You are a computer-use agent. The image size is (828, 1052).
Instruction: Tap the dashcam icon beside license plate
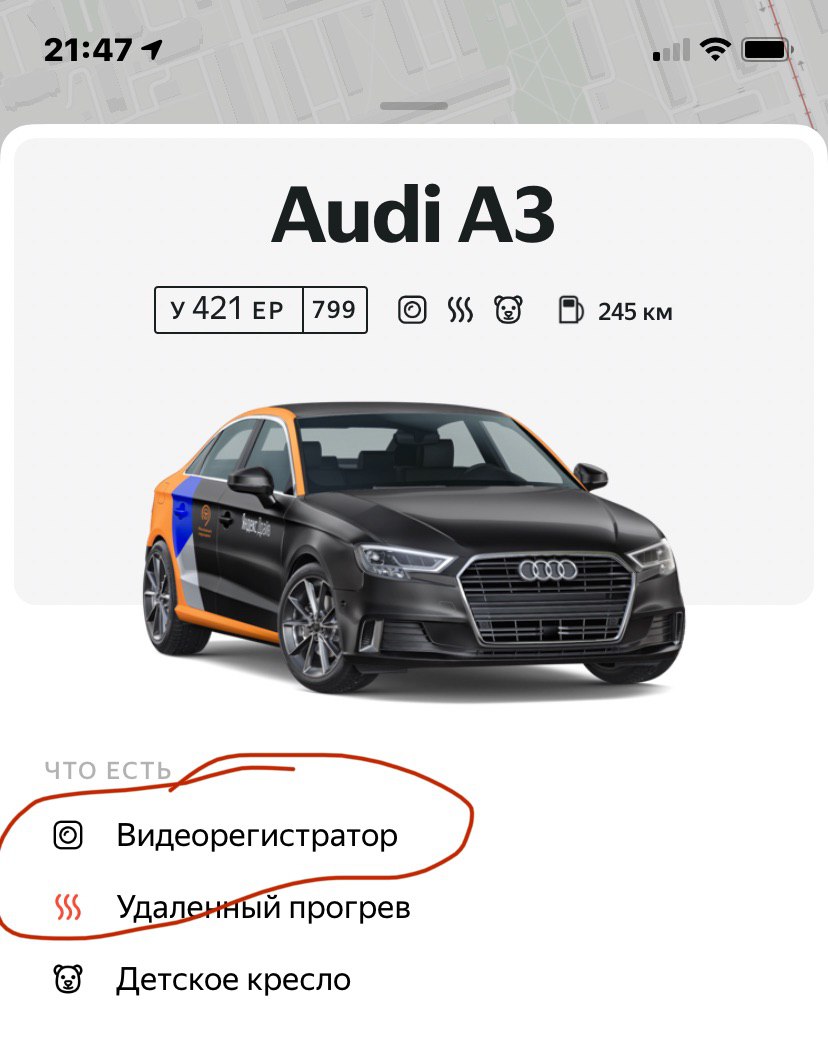[x=412, y=310]
